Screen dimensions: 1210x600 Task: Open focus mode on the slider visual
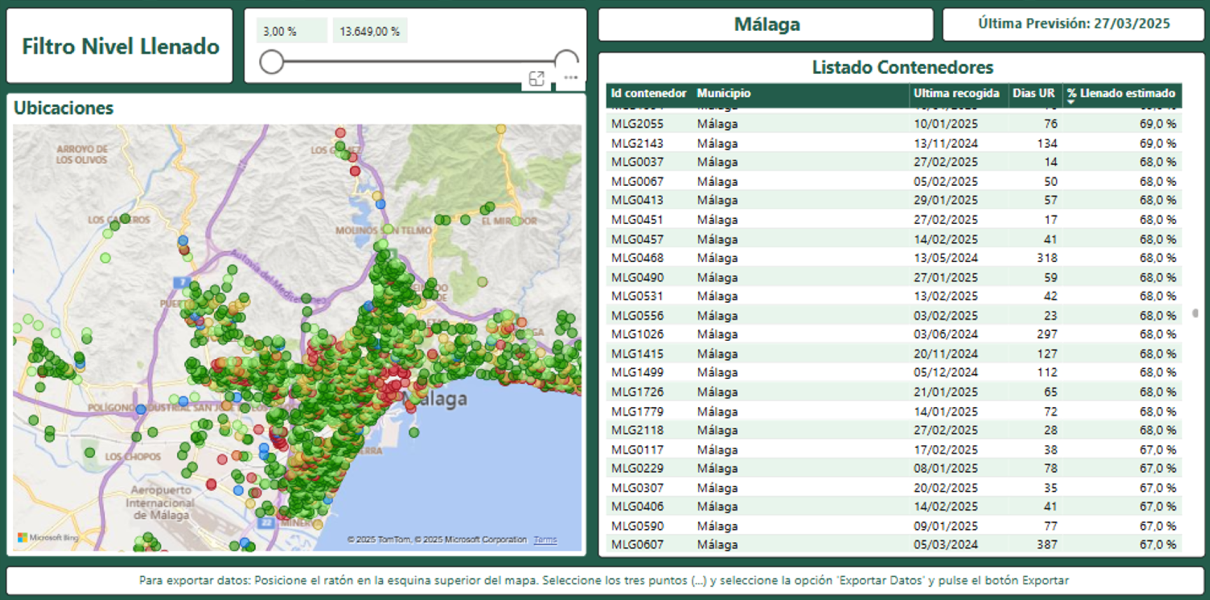537,79
